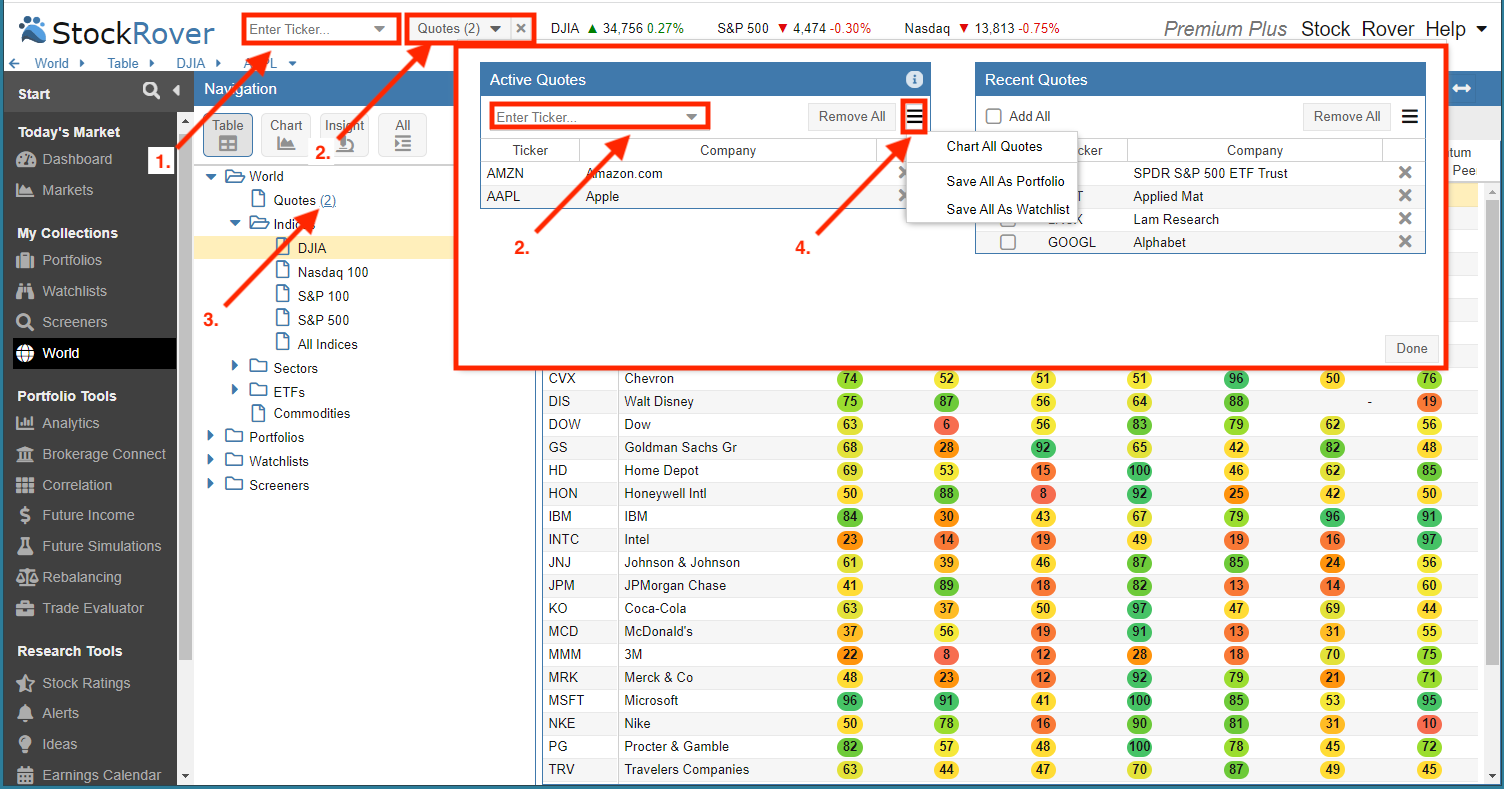Image resolution: width=1504 pixels, height=789 pixels.
Task: Click the search magnifier in the Start header
Action: [151, 91]
